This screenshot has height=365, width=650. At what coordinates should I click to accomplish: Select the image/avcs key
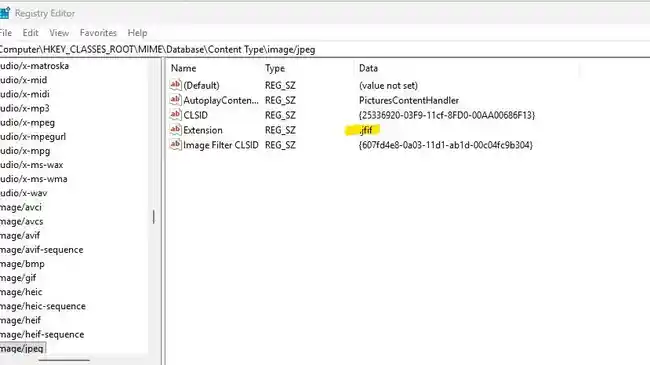pyautogui.click(x=22, y=221)
